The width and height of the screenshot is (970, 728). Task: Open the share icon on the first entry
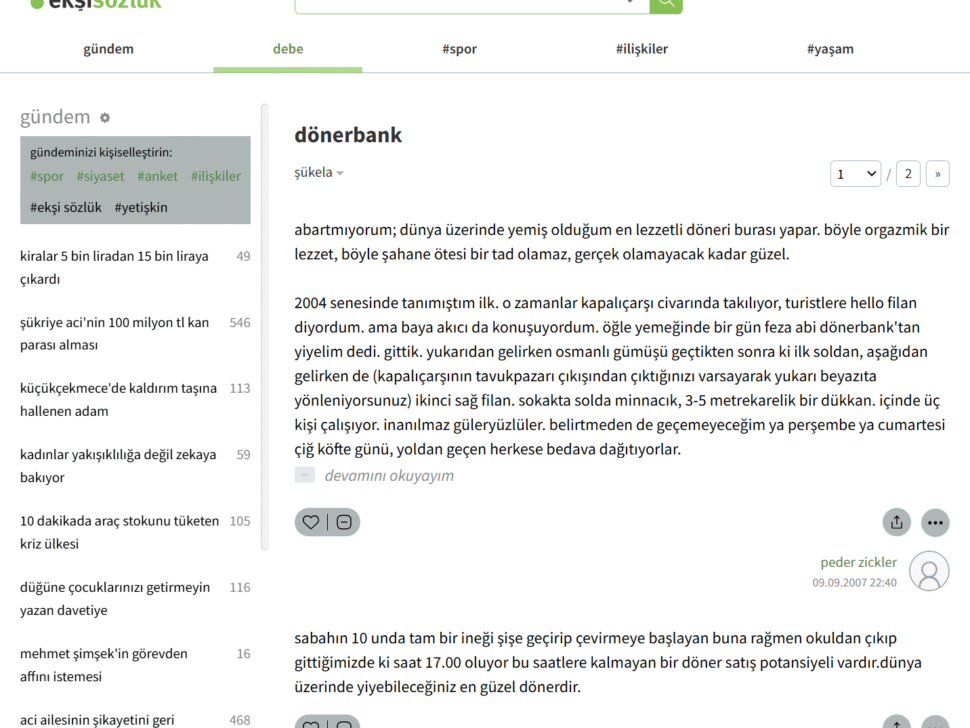896,522
